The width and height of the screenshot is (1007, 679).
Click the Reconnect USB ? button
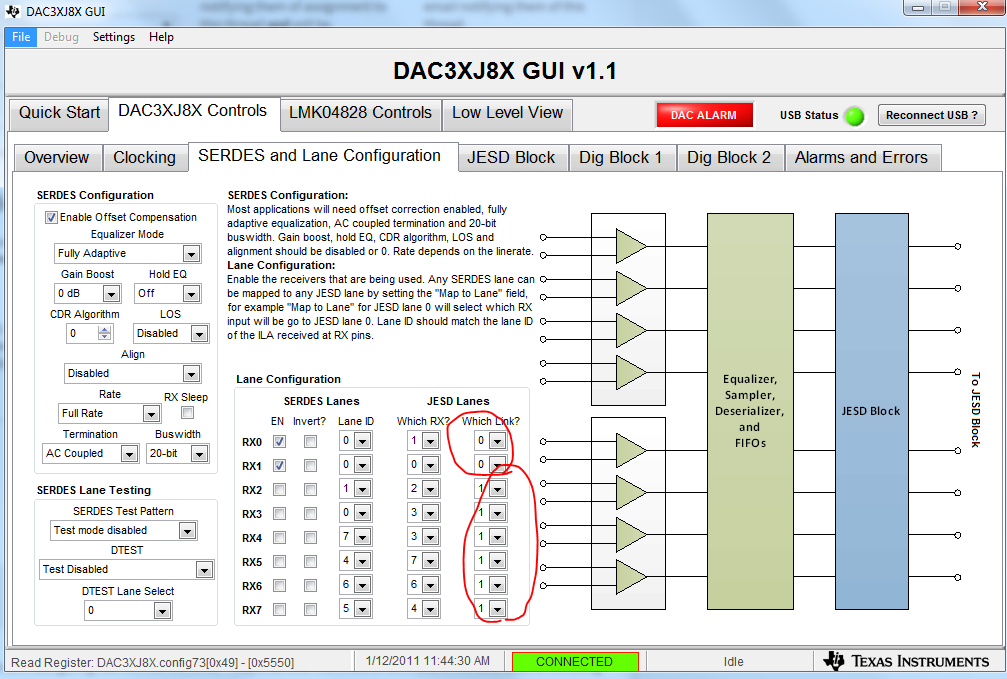932,116
